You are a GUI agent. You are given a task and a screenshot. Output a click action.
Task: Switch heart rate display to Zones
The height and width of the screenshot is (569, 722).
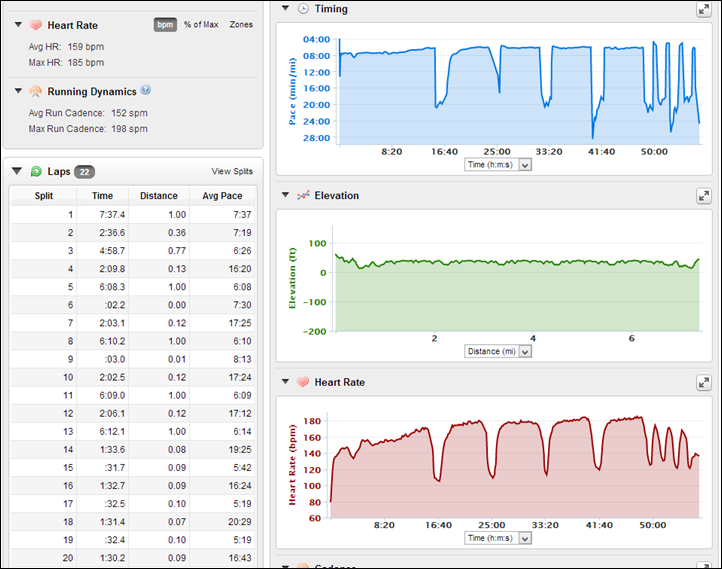[241, 24]
